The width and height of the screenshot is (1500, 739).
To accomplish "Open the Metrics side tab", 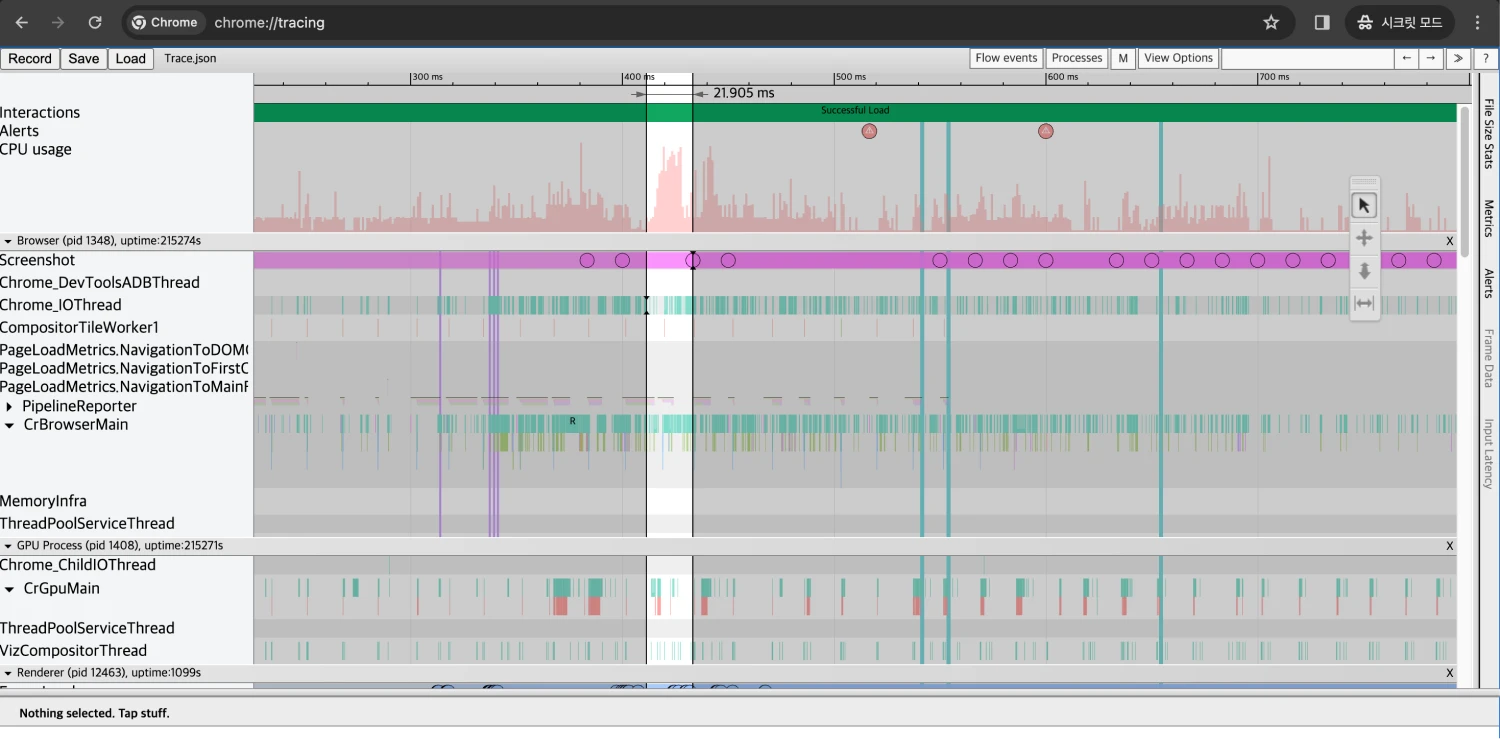I will (x=1488, y=218).
